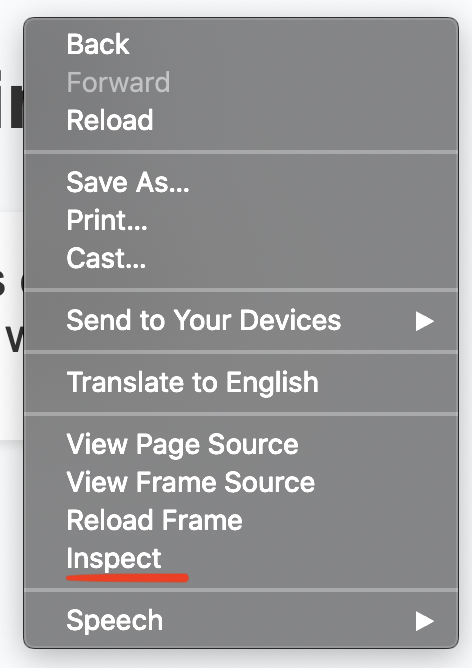
Task: Open Inspect from the context menu
Action: (241, 558)
